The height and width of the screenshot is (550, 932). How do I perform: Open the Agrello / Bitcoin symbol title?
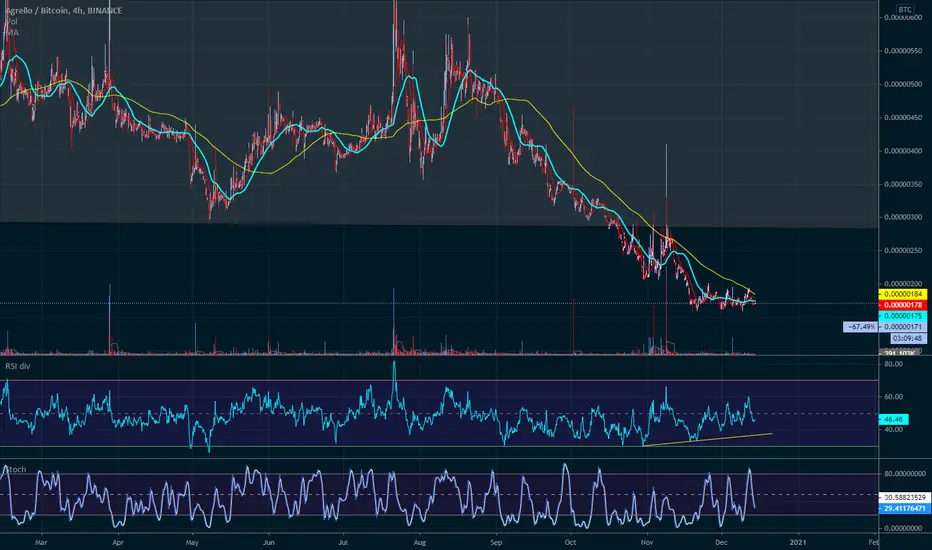64,11
